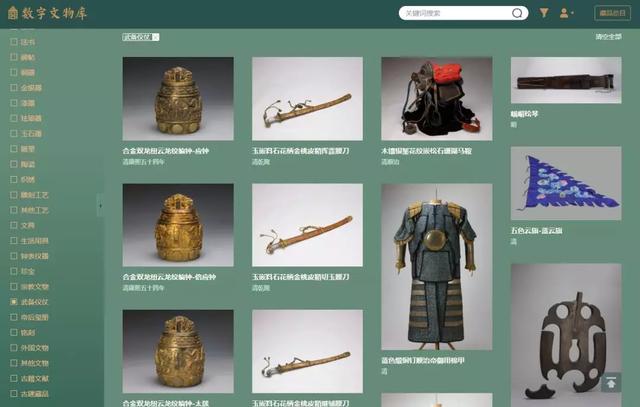Check the 雕刻工艺 category checkbox

click(x=14, y=195)
